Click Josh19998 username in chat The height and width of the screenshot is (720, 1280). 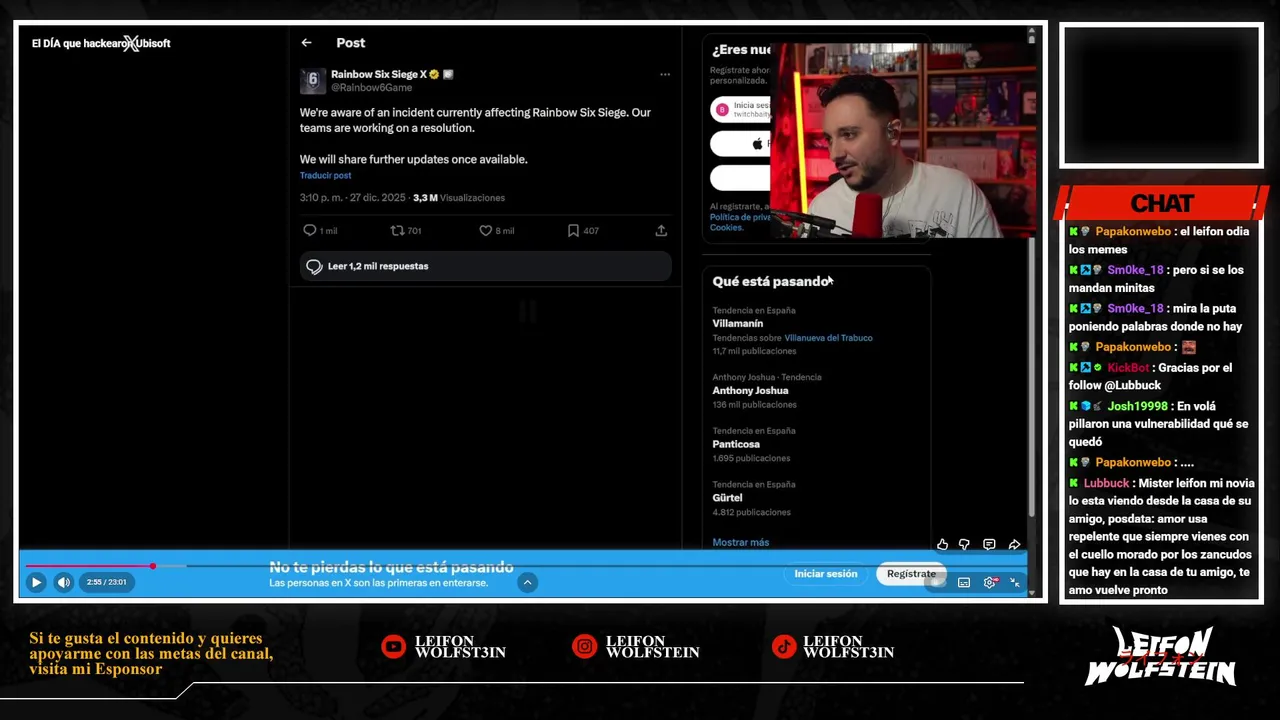pyautogui.click(x=1137, y=406)
